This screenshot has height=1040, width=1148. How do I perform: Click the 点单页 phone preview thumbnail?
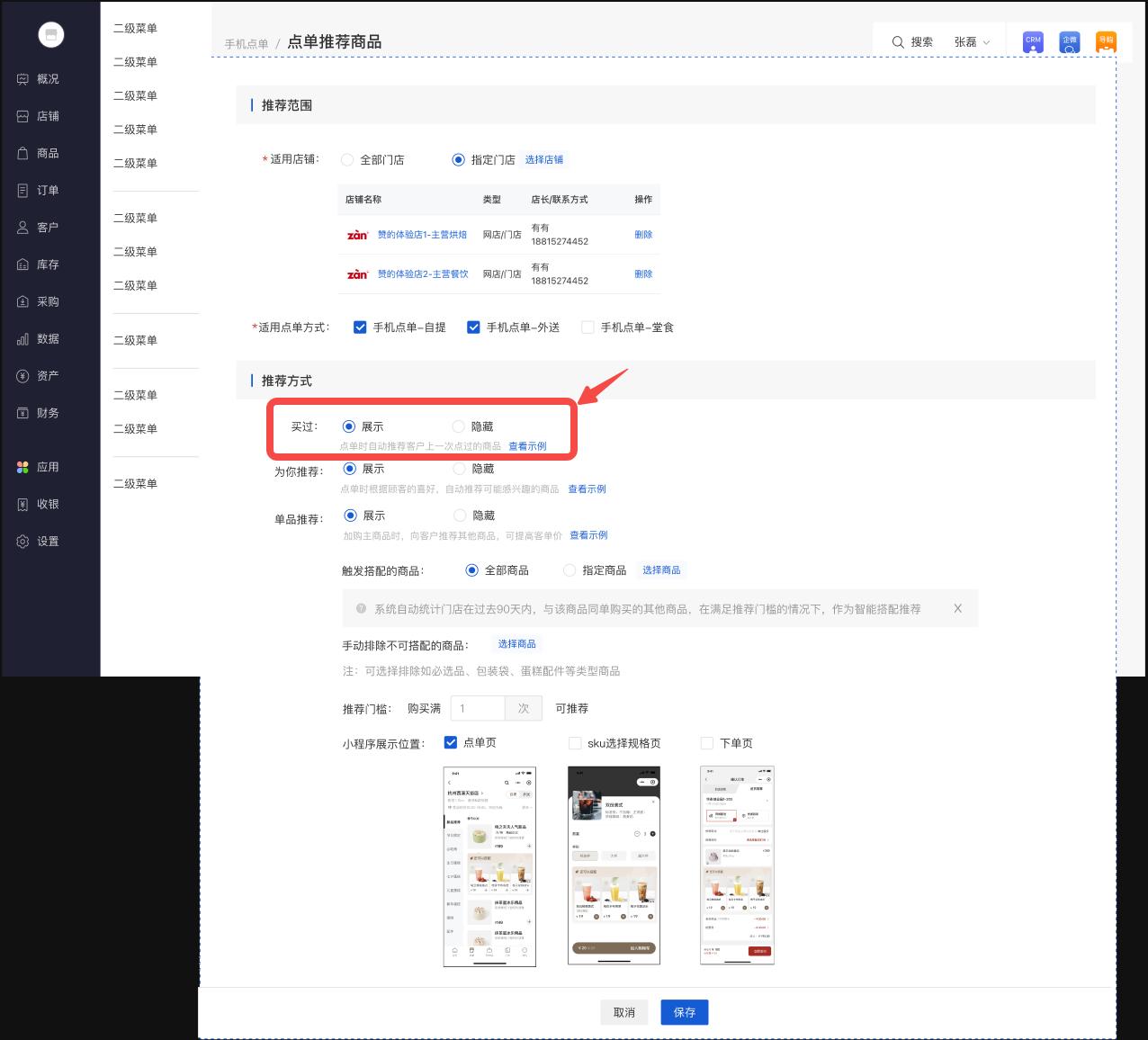tap(489, 866)
